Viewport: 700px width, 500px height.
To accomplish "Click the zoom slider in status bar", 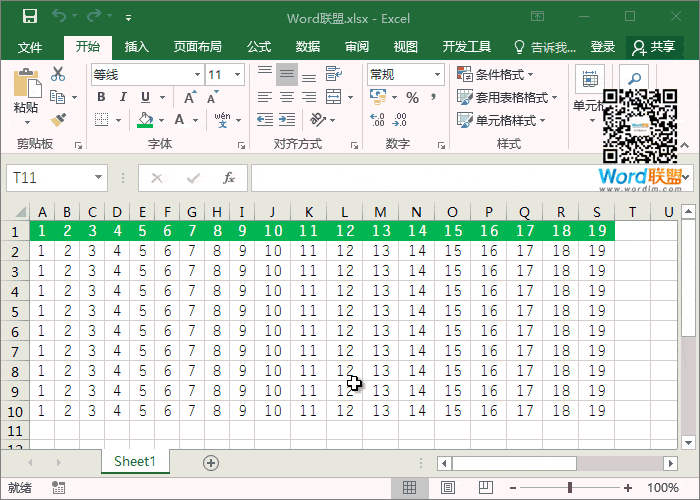I will click(x=570, y=488).
